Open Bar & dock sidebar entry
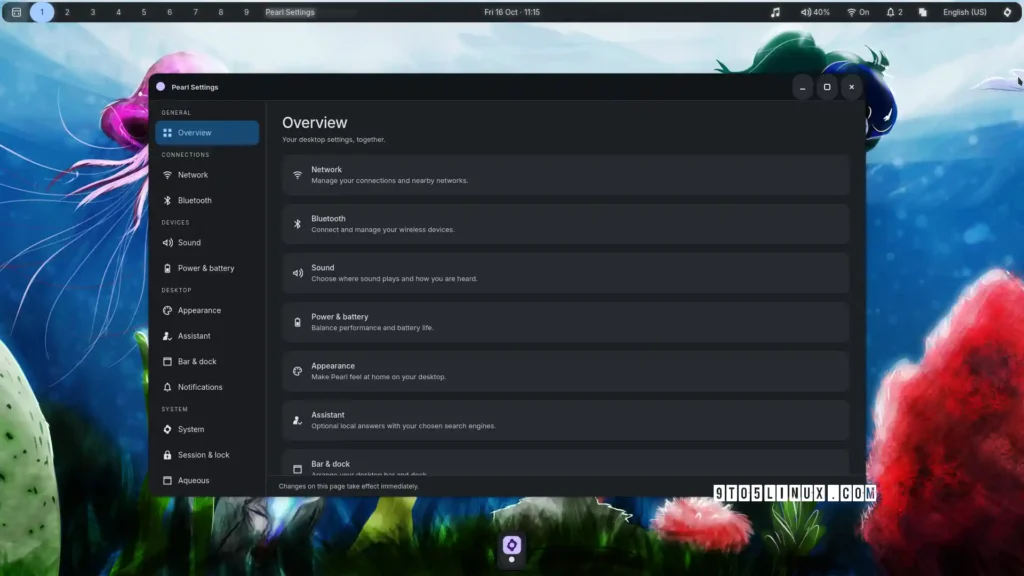This screenshot has height=576, width=1024. click(207, 361)
